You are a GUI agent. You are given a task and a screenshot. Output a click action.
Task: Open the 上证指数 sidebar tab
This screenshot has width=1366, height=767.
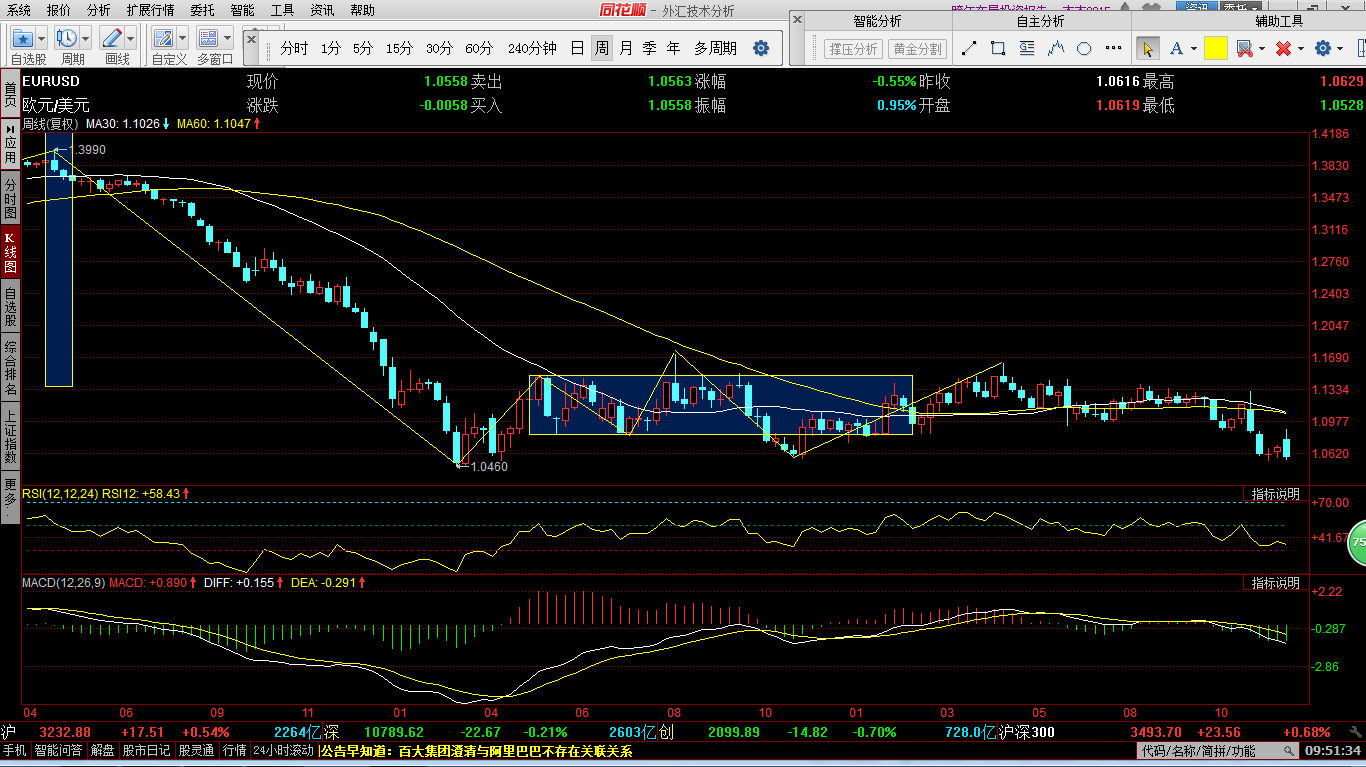tap(10, 436)
